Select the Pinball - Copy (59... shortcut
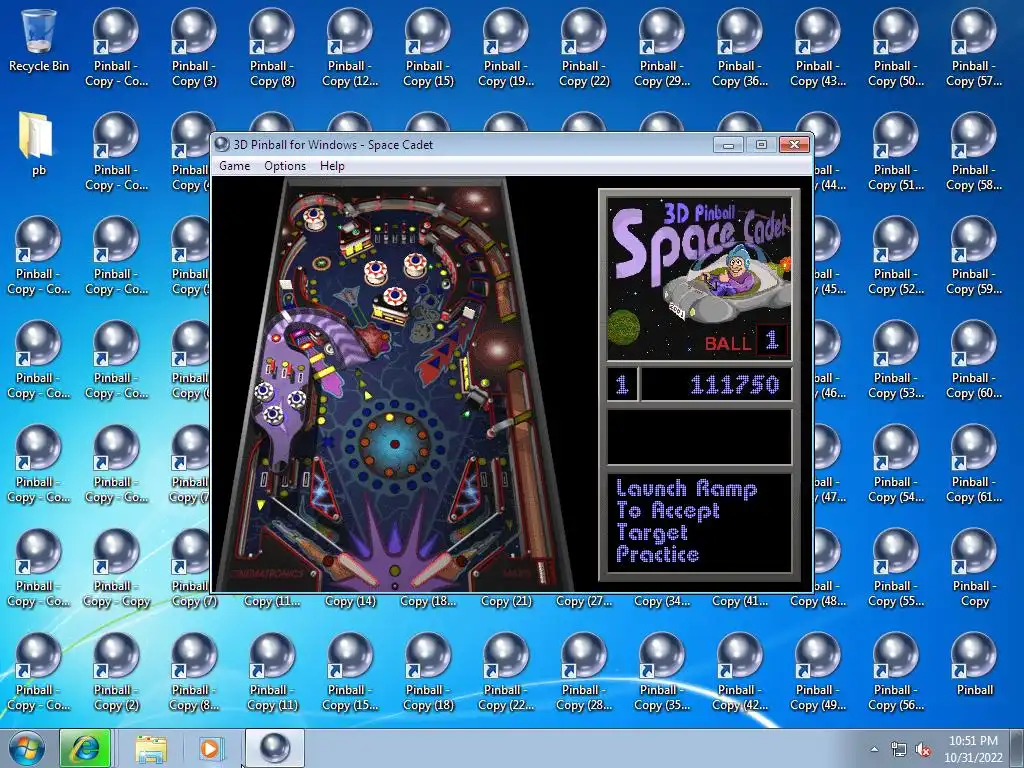 (974, 255)
